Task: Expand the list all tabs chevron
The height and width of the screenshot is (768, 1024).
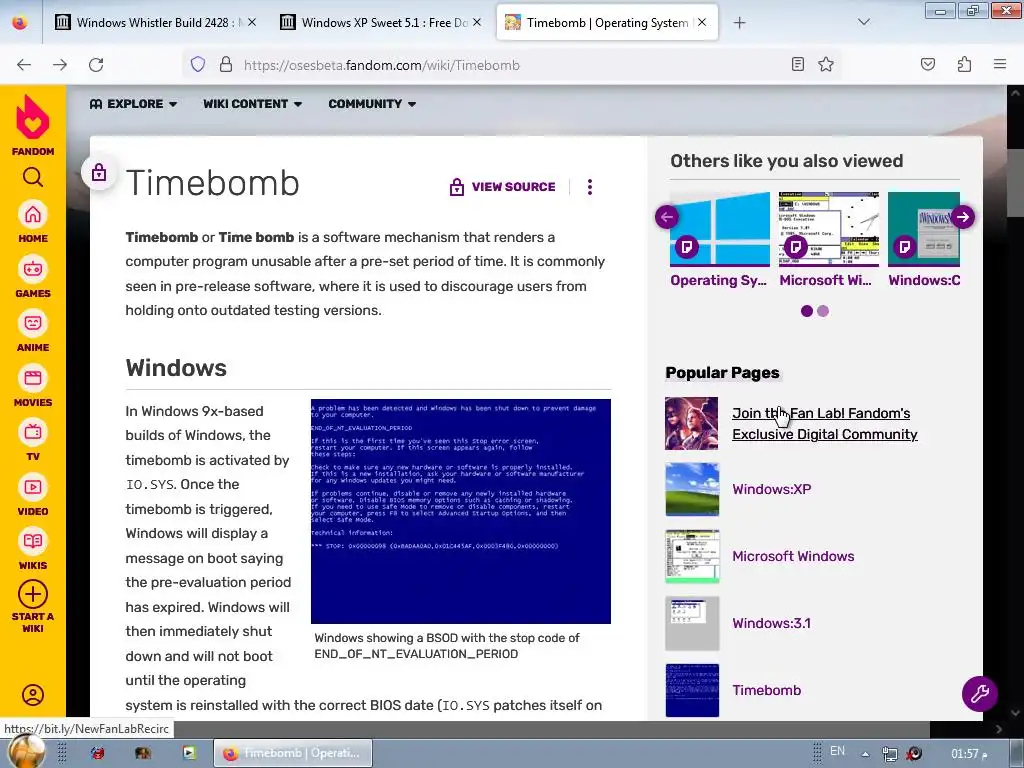Action: 863,22
